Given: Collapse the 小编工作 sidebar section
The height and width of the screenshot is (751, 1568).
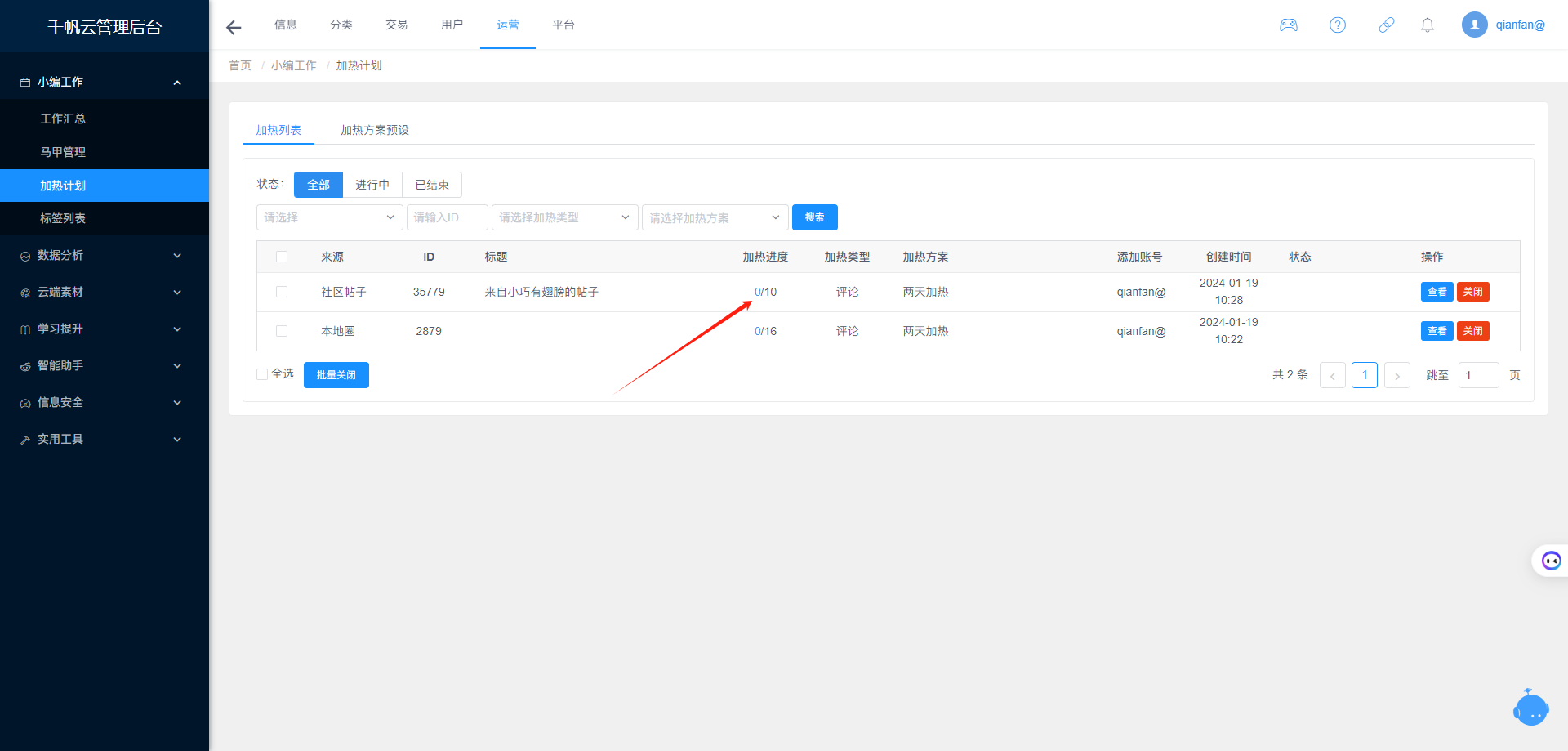Looking at the screenshot, I should tap(177, 83).
